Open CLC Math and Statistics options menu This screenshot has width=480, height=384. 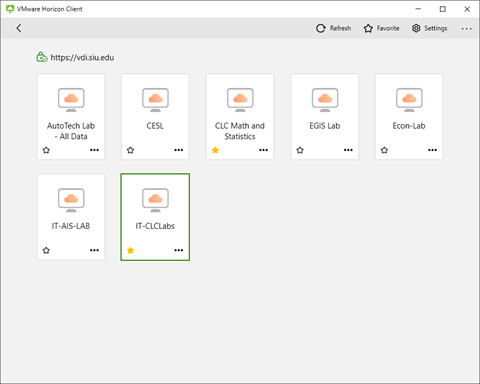coord(263,150)
